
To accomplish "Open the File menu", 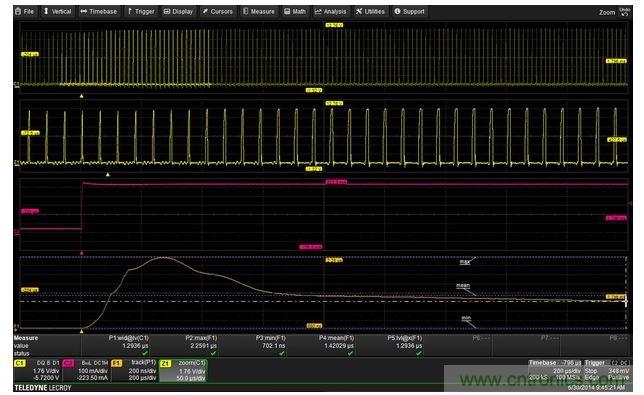I will point(25,11).
